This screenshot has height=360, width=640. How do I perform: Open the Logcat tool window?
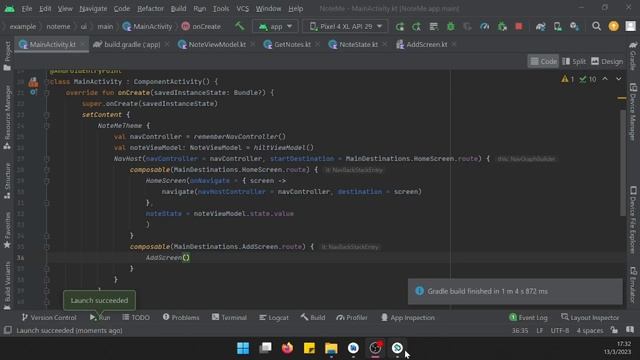pos(274,318)
